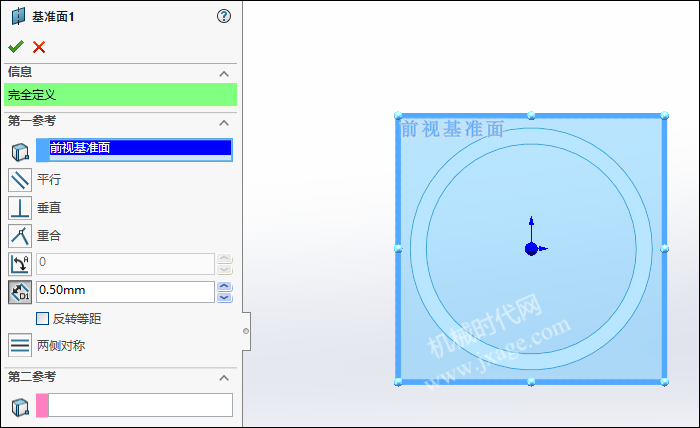Collapse the 第二参考 section

(x=224, y=378)
